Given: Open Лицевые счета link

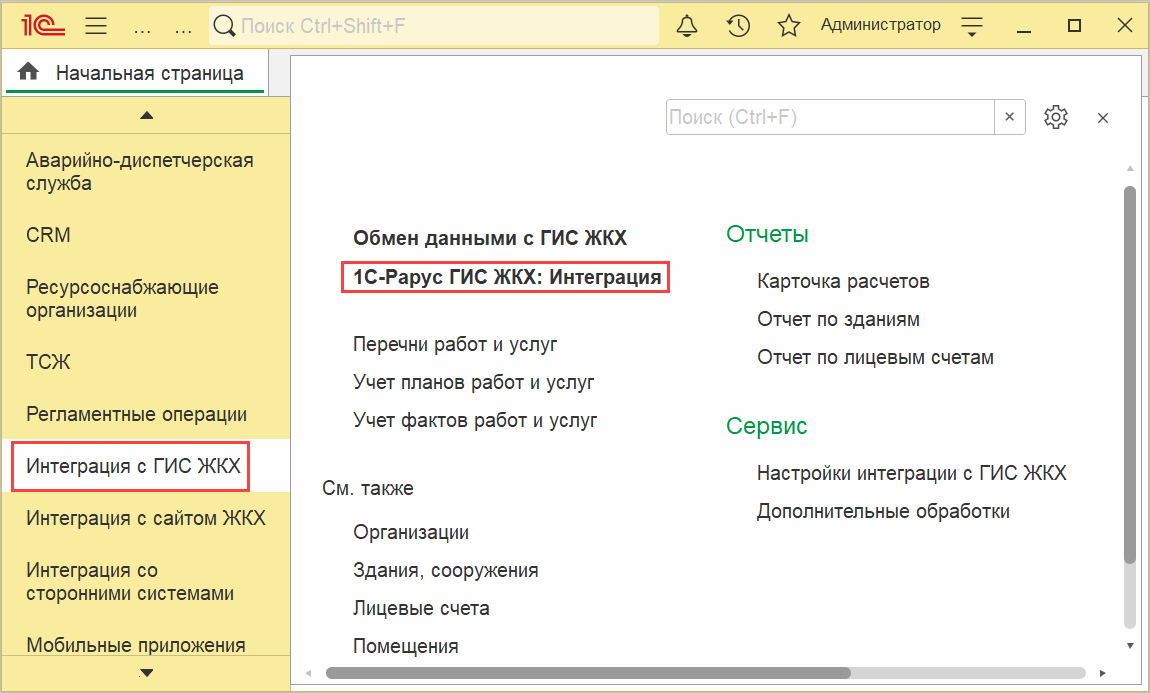Looking at the screenshot, I should (421, 608).
